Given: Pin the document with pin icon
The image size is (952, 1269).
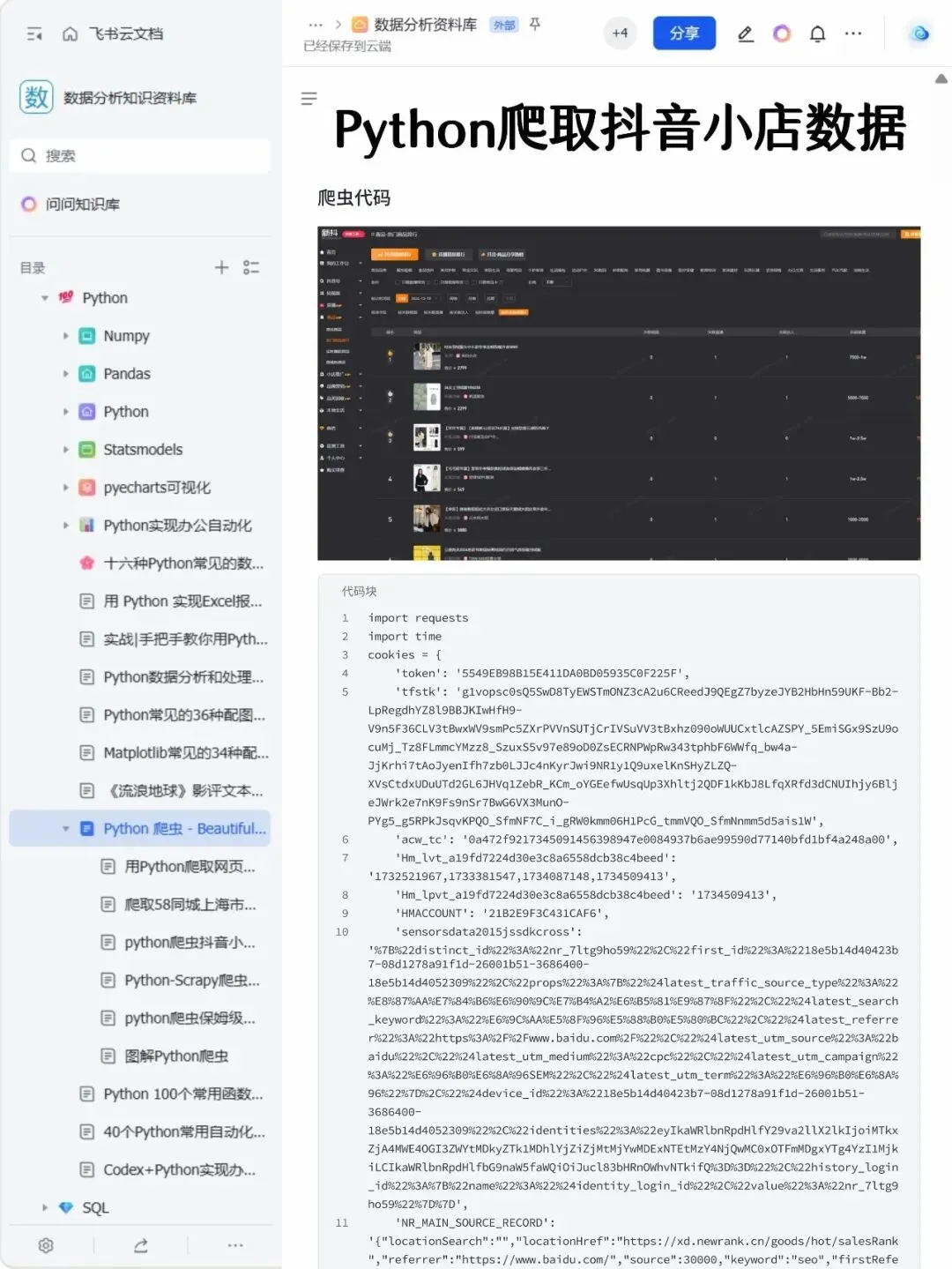Looking at the screenshot, I should 535,25.
